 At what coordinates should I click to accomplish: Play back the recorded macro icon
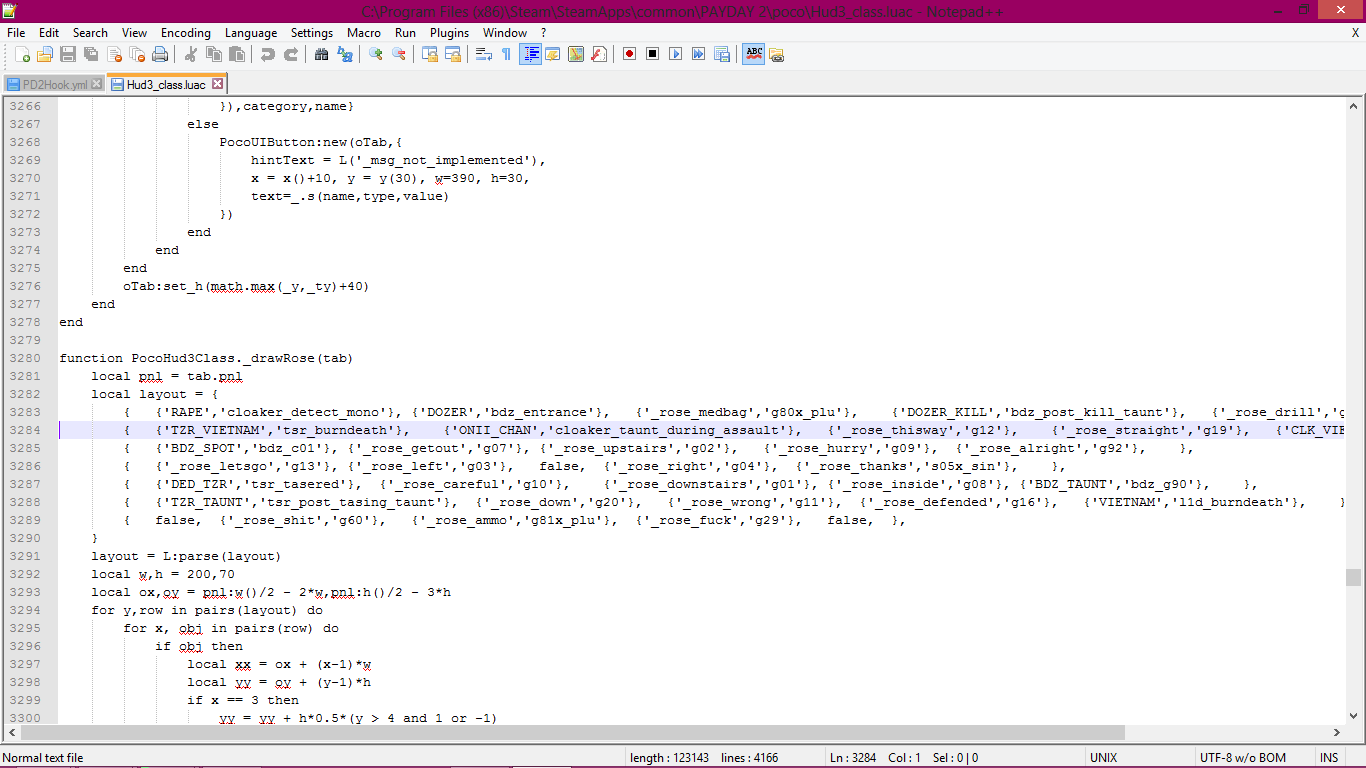(x=675, y=54)
